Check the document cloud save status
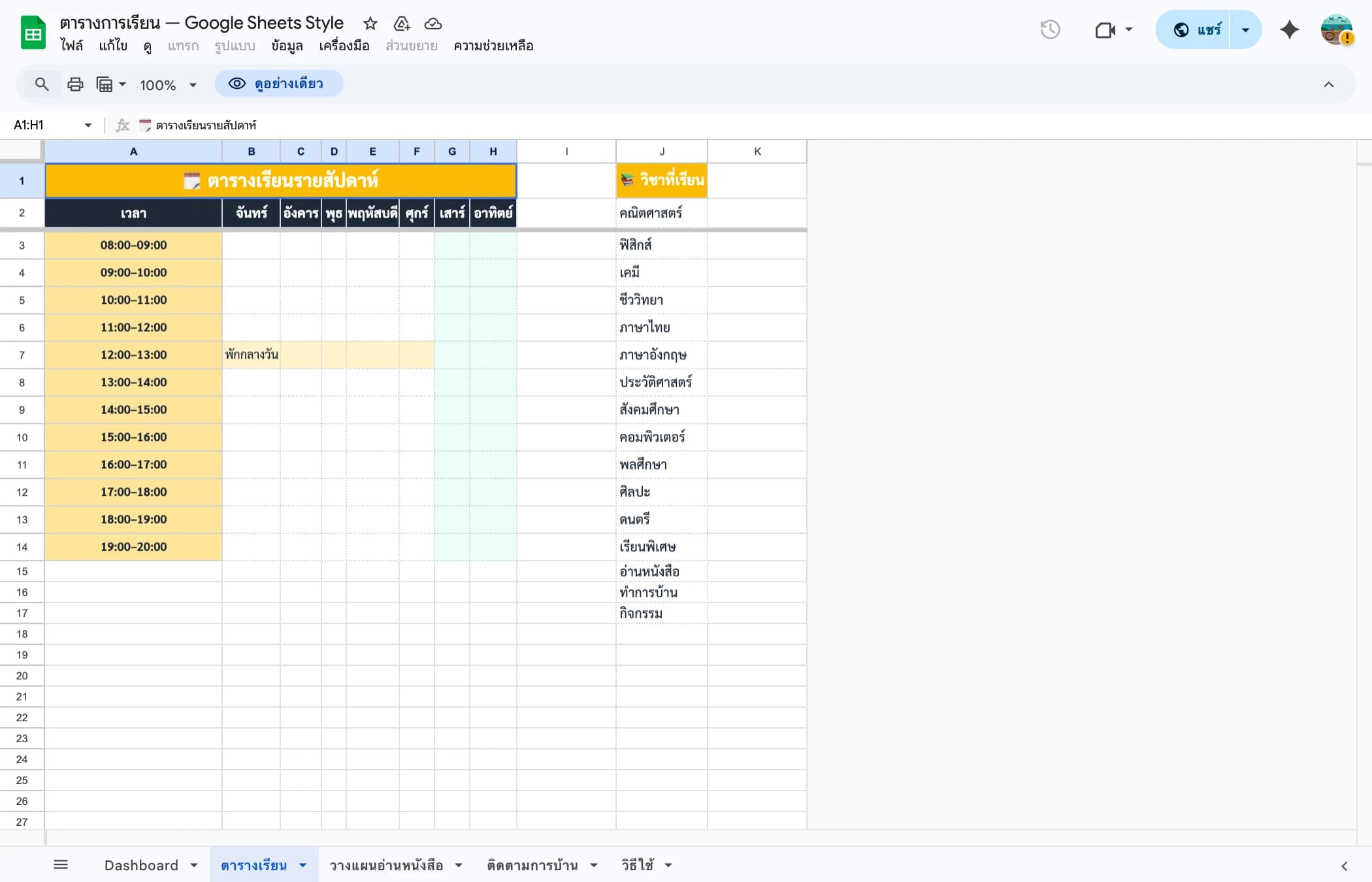The width and height of the screenshot is (1372, 882). tap(433, 24)
